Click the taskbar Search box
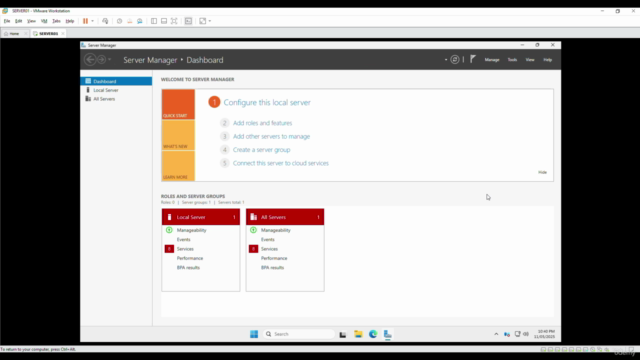 (299, 334)
